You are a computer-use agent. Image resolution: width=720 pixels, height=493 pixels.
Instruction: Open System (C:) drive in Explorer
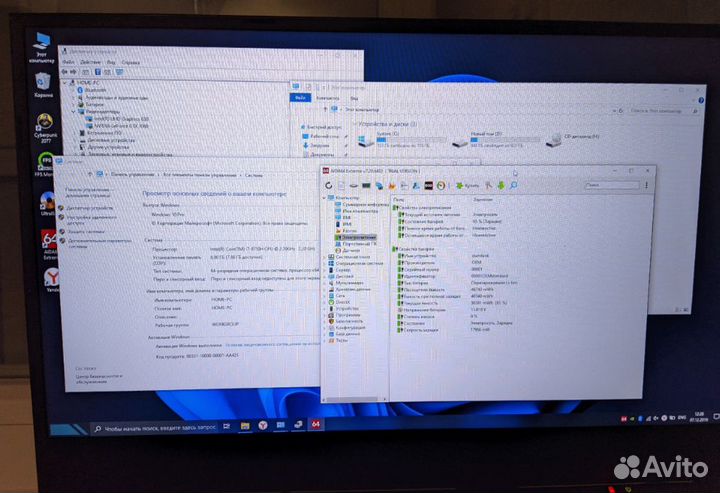tap(401, 140)
